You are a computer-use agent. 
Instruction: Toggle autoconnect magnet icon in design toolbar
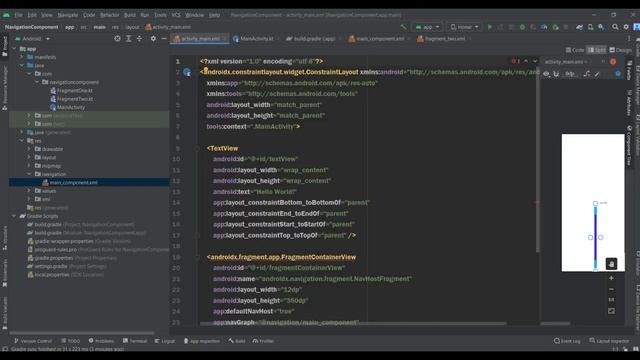[x=556, y=74]
